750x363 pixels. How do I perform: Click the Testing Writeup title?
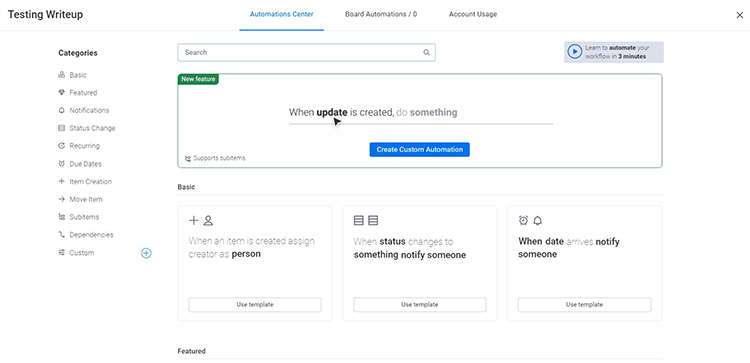pyautogui.click(x=45, y=15)
